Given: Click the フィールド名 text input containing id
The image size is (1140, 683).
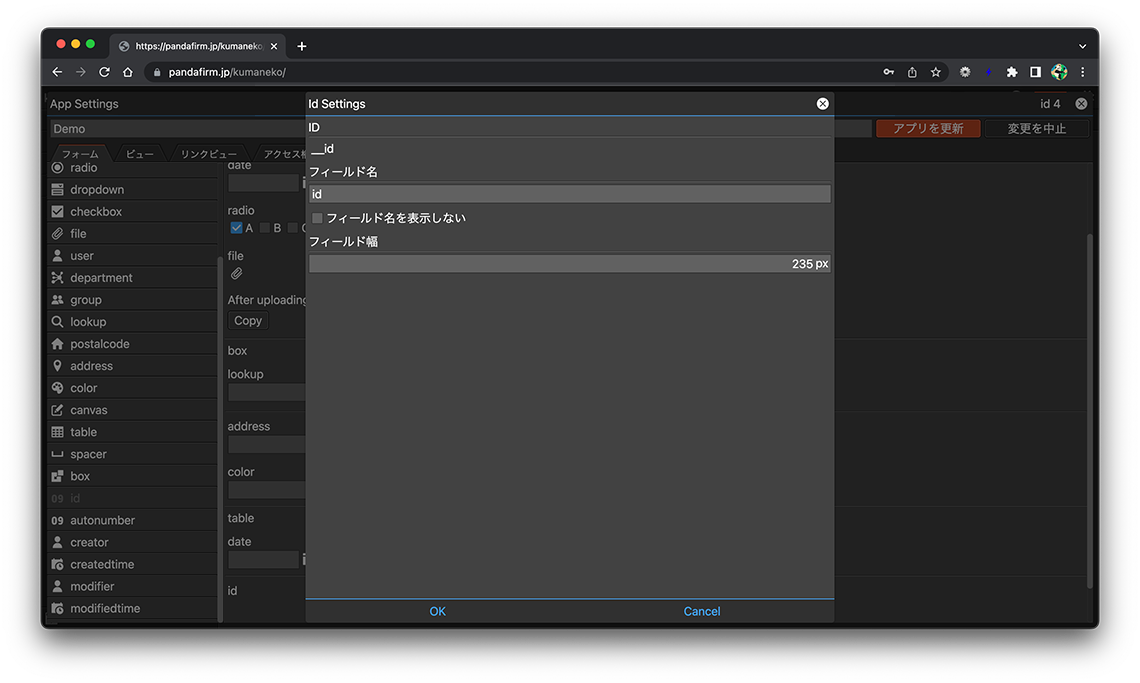Looking at the screenshot, I should (569, 194).
